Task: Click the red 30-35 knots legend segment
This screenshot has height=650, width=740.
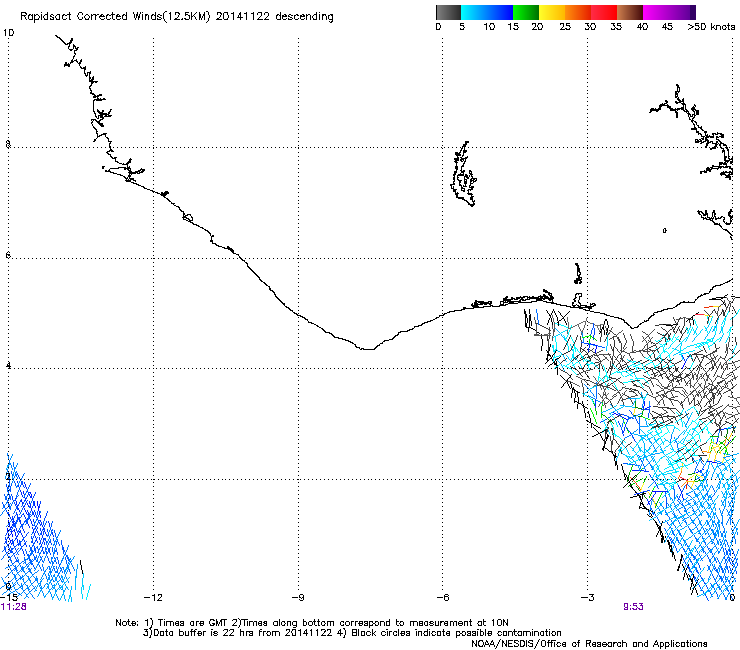Action: pyautogui.click(x=604, y=12)
